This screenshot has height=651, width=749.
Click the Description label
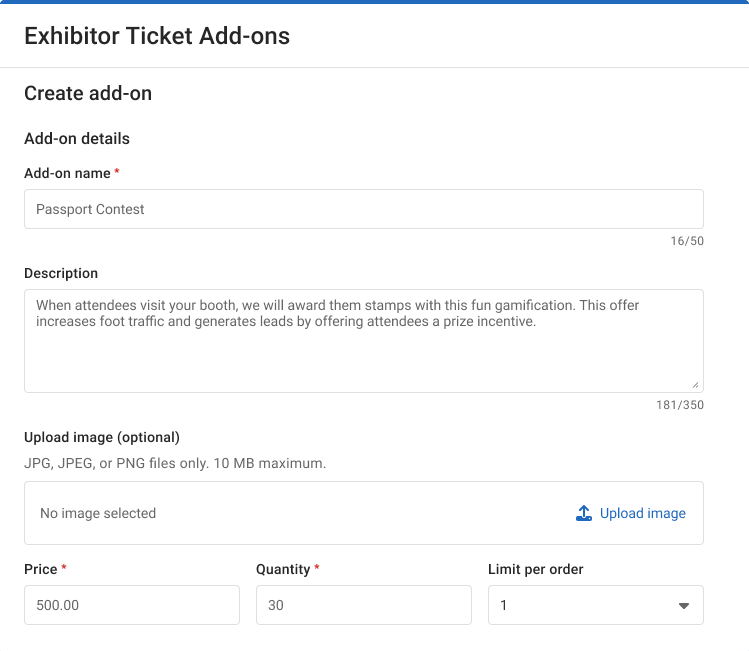(x=61, y=273)
